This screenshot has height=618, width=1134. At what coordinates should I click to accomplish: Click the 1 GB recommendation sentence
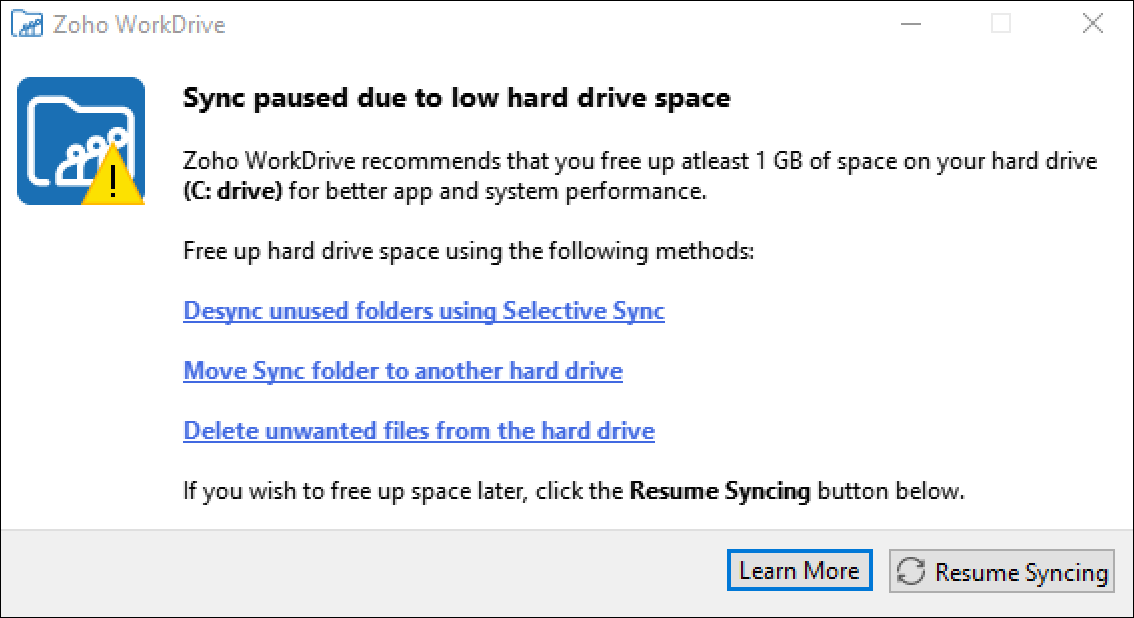point(640,161)
